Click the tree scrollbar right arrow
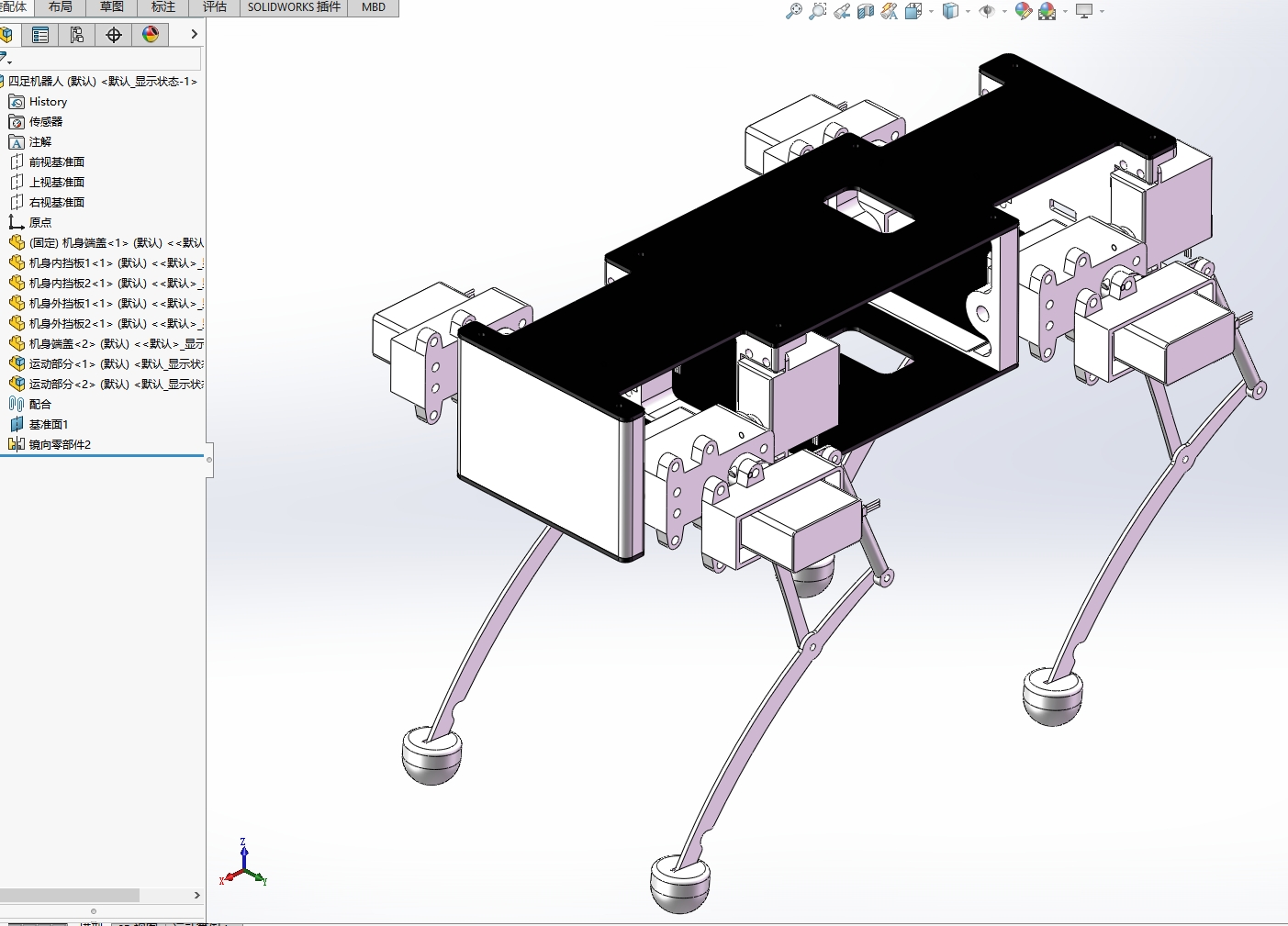This screenshot has height=926, width=1288. tap(196, 895)
